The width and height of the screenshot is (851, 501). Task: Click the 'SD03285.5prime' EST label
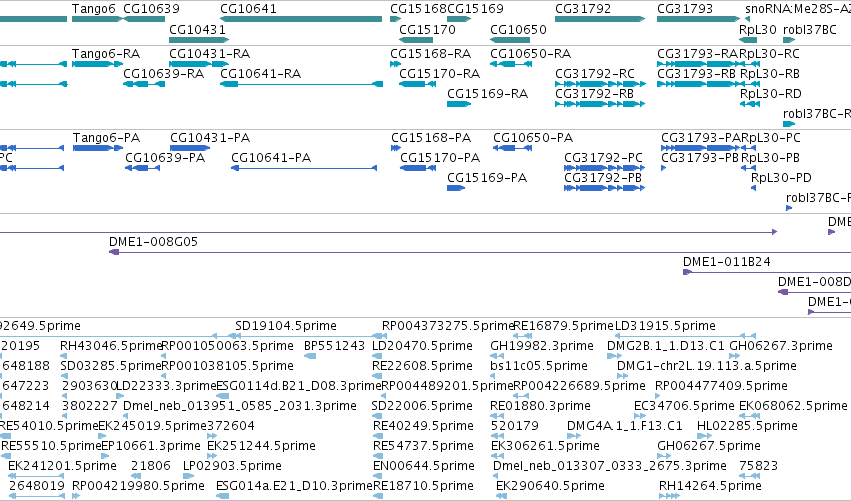(111, 366)
